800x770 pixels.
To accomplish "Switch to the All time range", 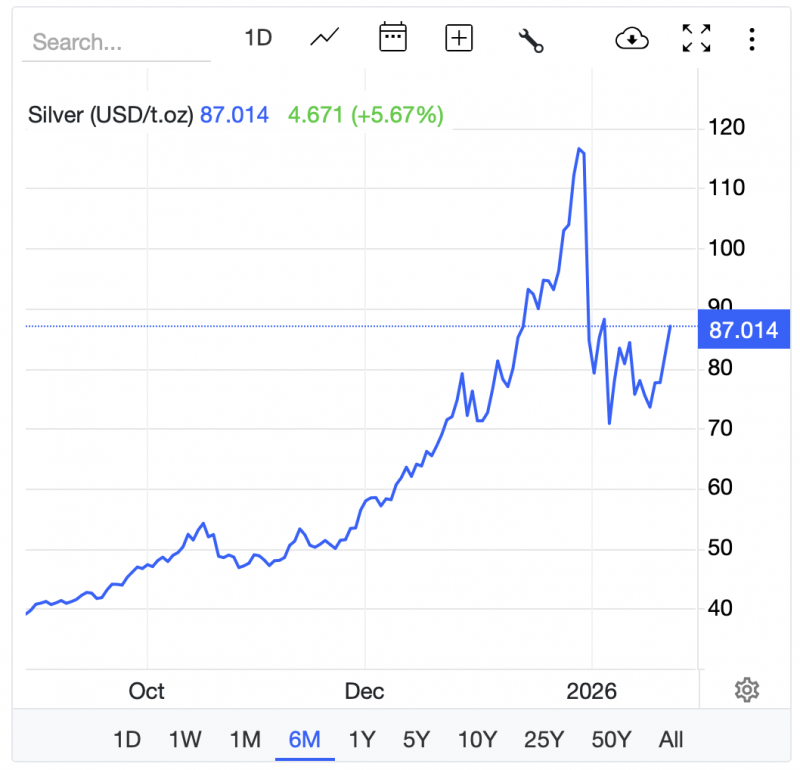I will 671,740.
